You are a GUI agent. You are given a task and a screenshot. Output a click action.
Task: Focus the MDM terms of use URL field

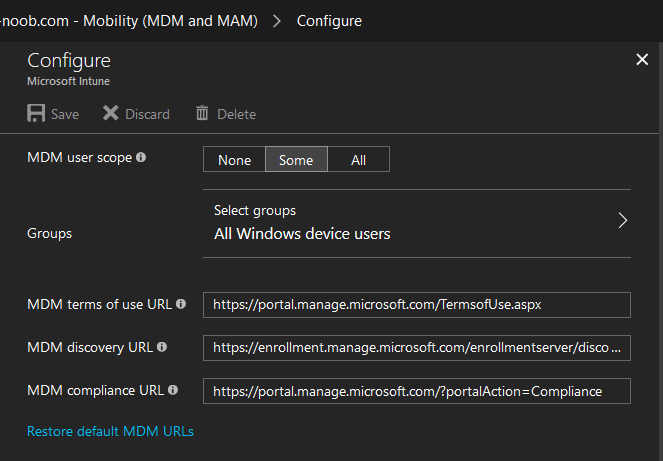(417, 305)
